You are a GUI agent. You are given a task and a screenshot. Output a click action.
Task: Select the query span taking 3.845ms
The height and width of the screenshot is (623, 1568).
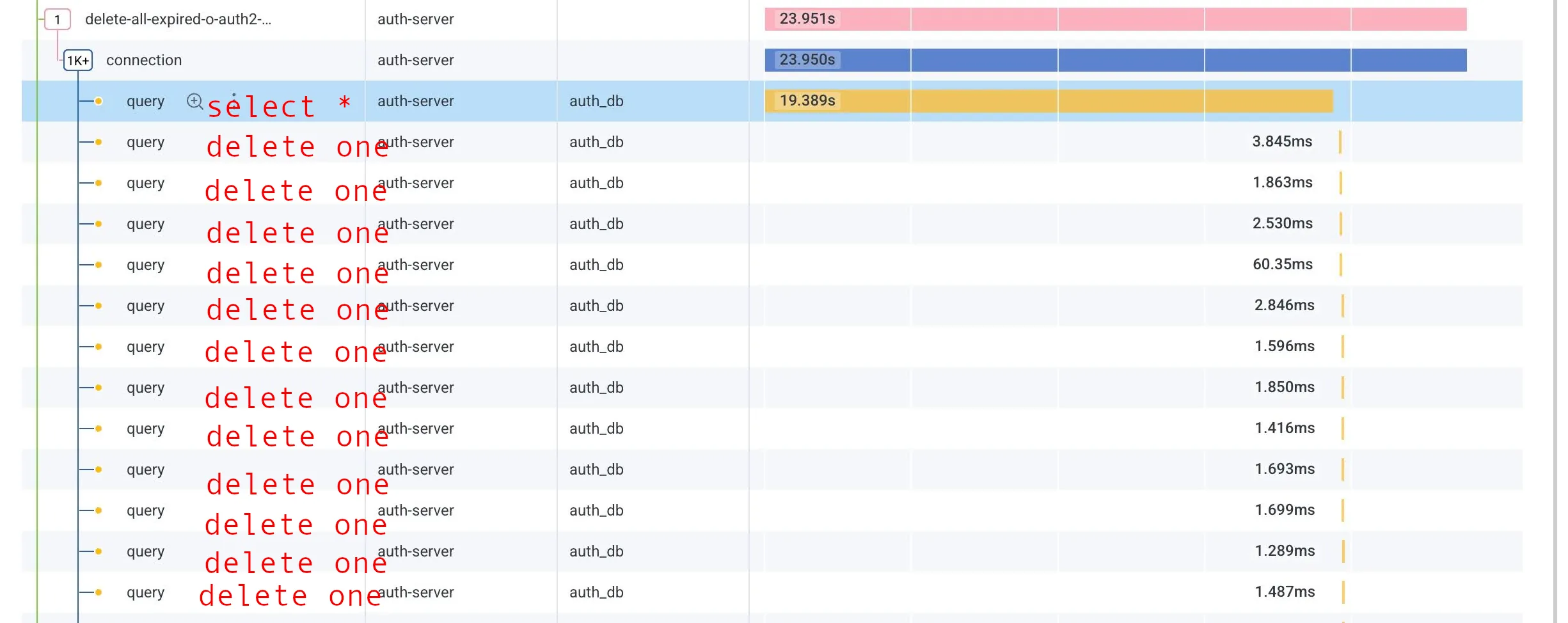click(145, 142)
